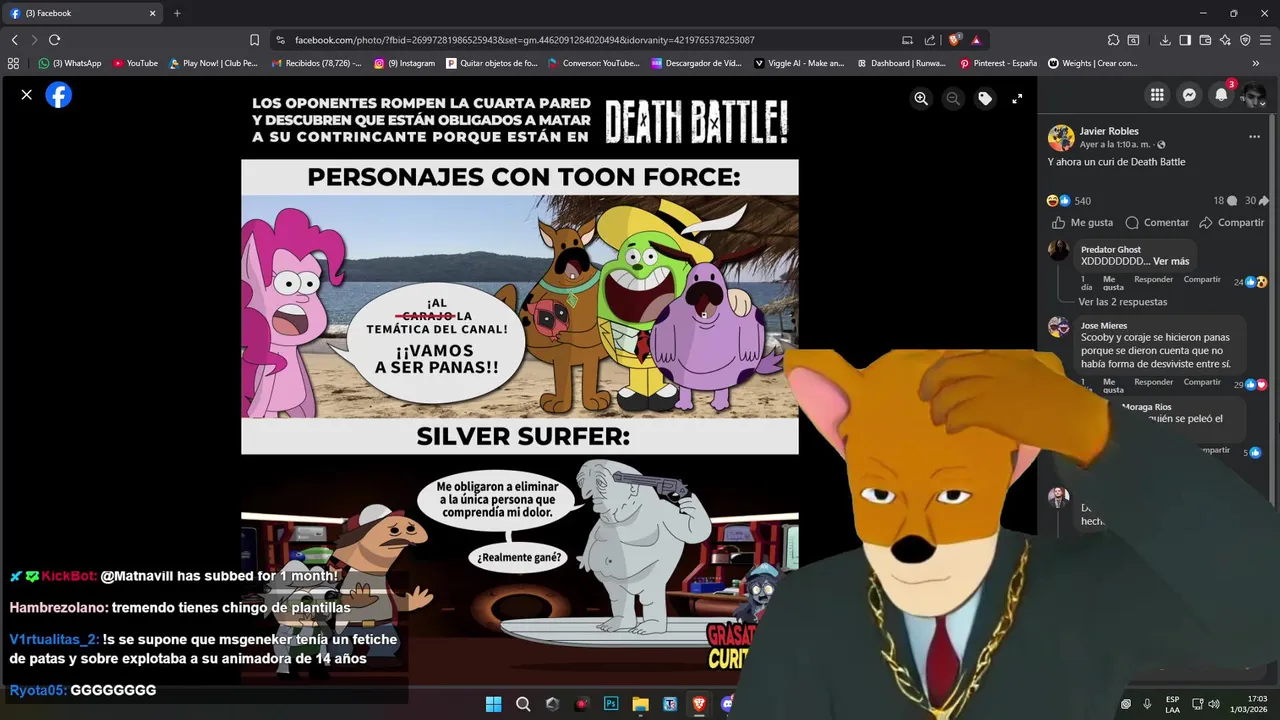The width and height of the screenshot is (1280, 720).
Task: Open Brave VPN shield icon
Action: (x=1245, y=40)
